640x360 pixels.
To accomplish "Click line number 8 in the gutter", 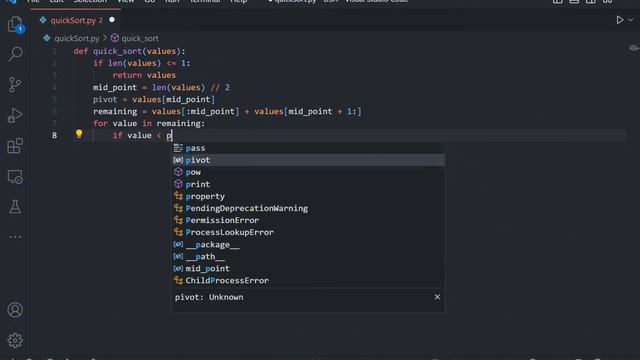I will click(54, 136).
